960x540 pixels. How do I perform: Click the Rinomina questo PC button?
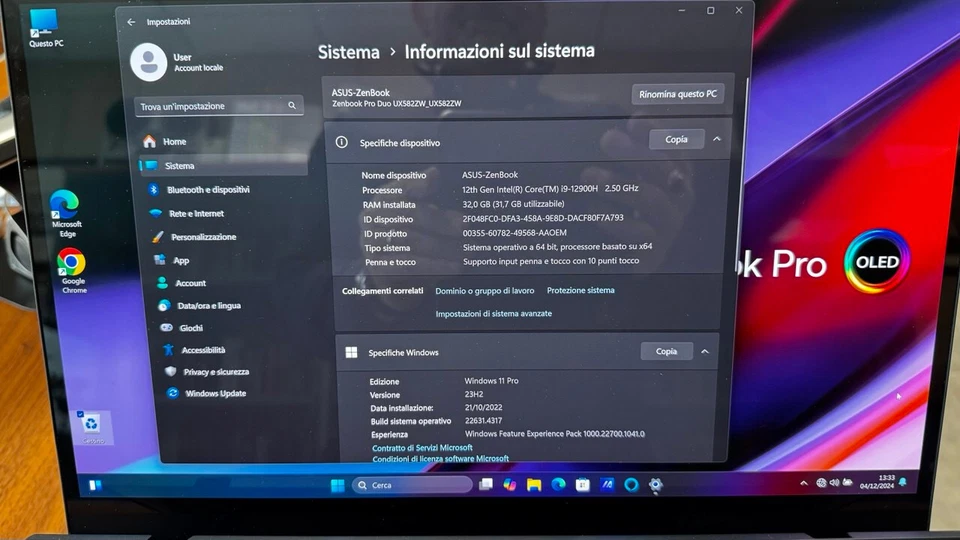678,94
